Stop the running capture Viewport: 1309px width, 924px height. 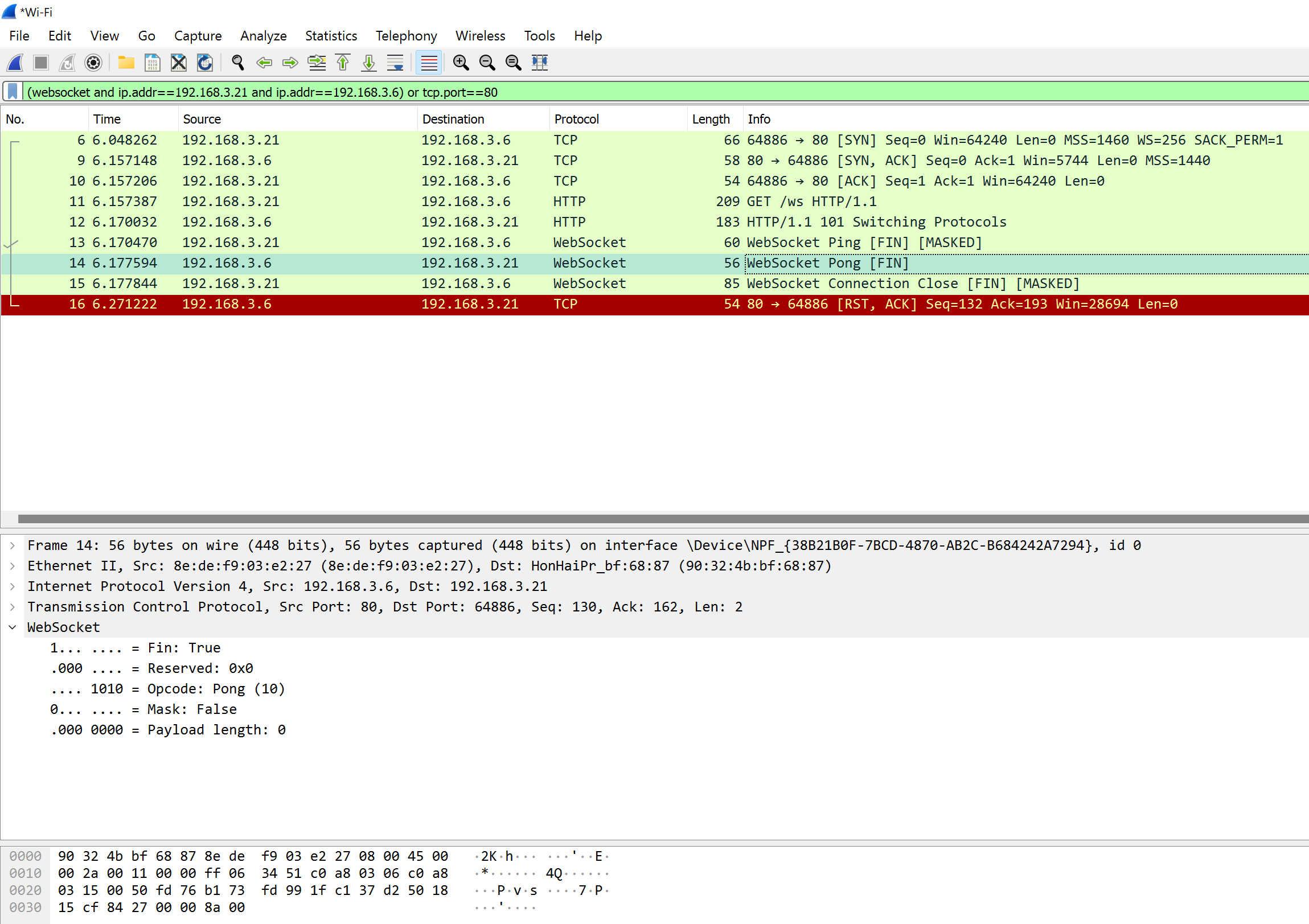pyautogui.click(x=40, y=63)
